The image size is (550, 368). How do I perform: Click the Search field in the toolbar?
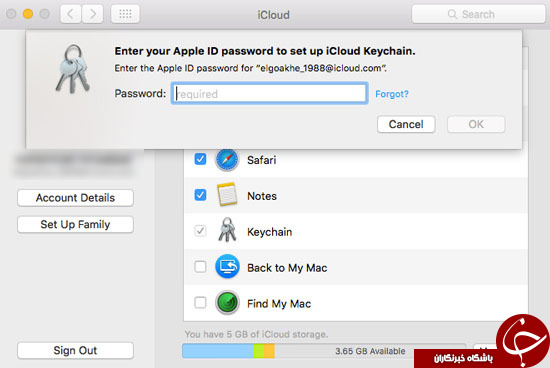[478, 14]
